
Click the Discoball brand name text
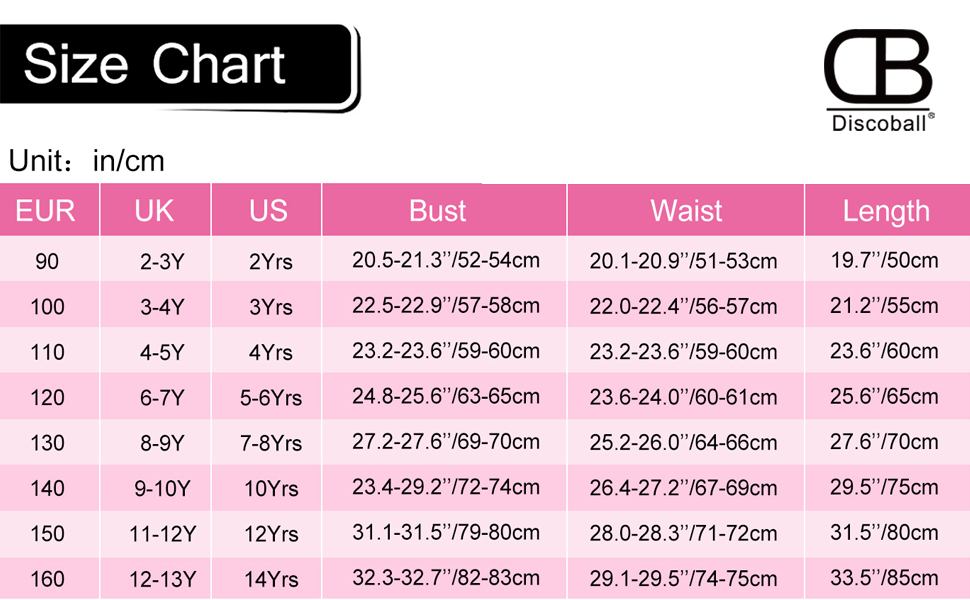(x=877, y=124)
